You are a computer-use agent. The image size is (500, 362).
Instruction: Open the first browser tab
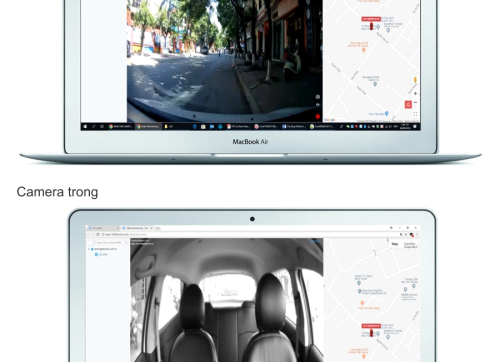103,228
